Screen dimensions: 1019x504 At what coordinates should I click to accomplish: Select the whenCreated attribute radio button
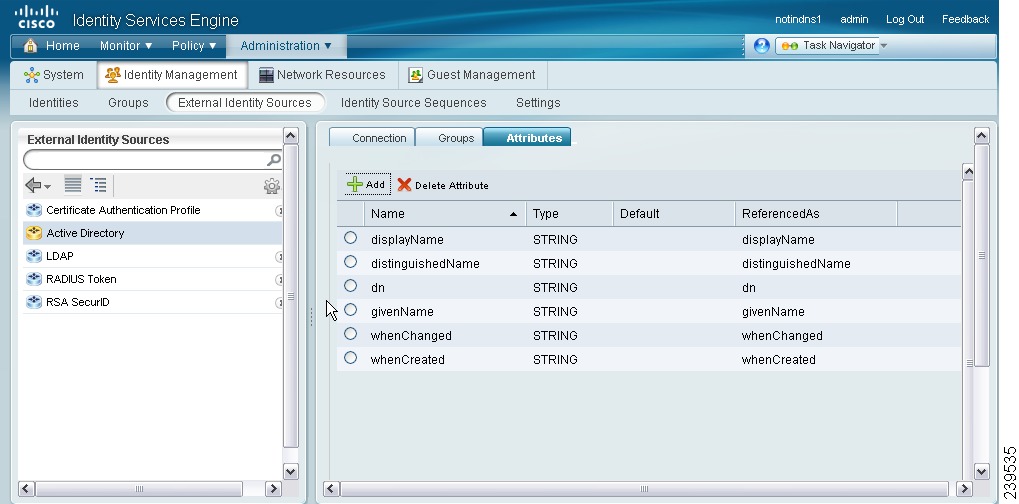coord(350,359)
